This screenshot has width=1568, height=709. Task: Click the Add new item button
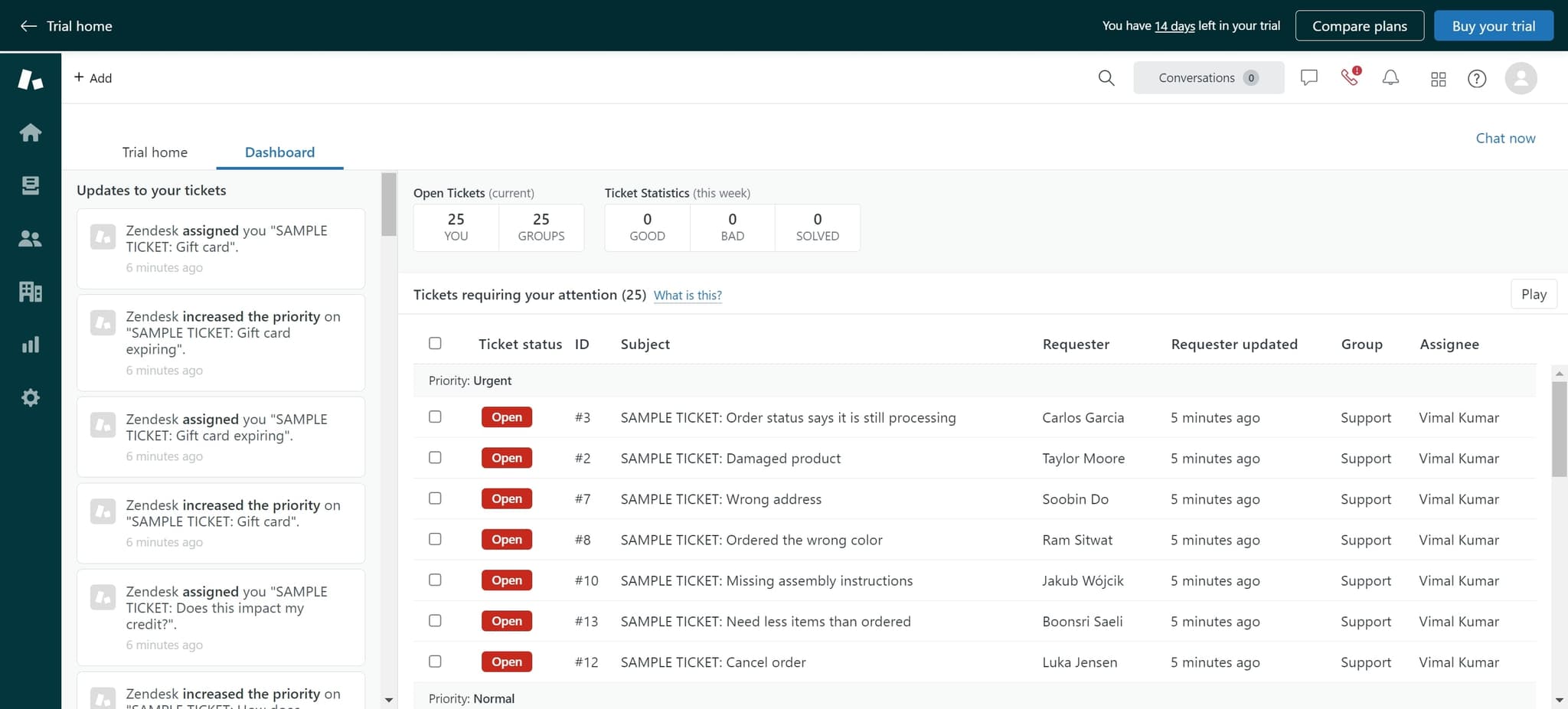coord(93,78)
